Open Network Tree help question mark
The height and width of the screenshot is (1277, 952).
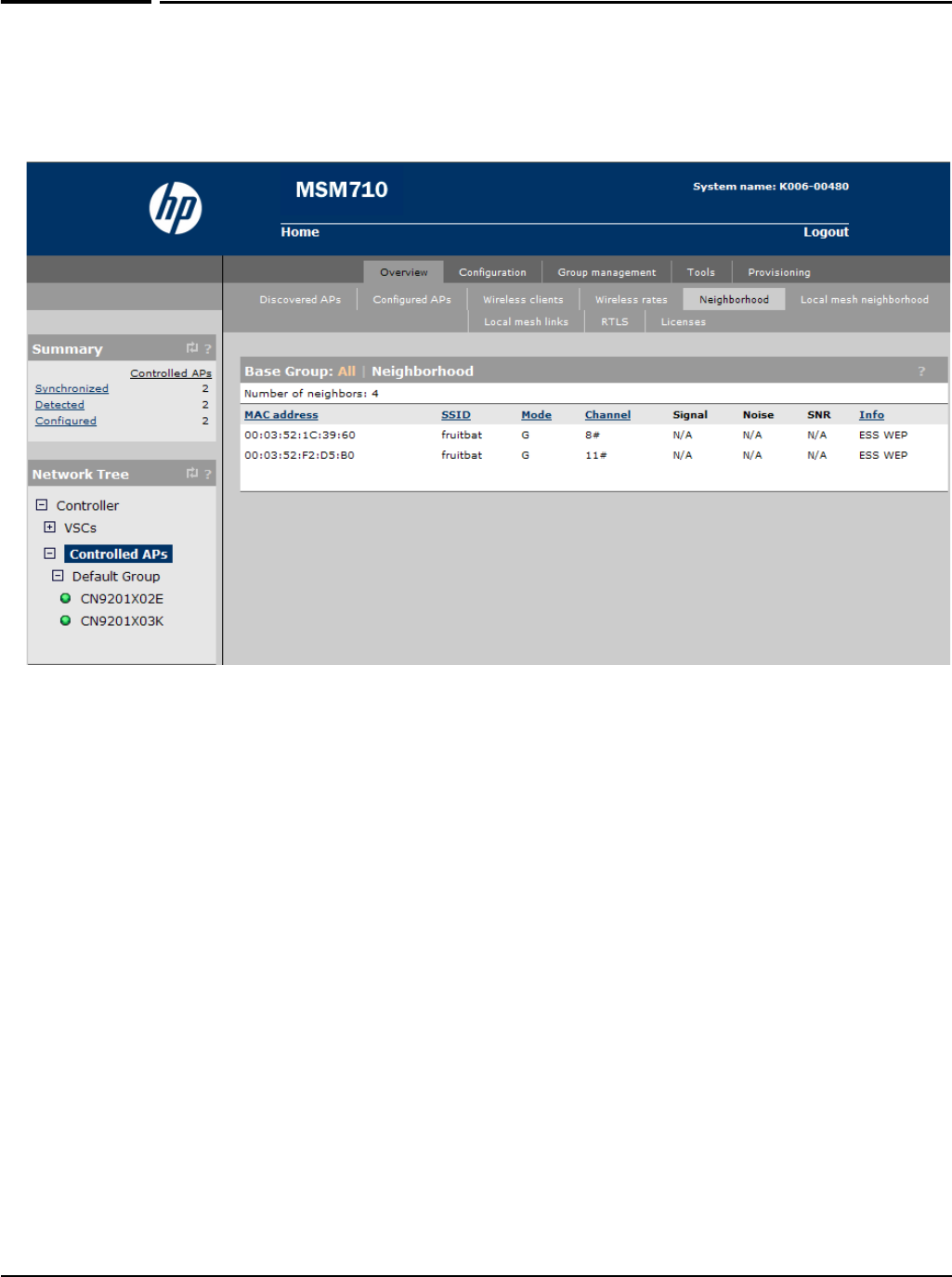coord(208,475)
